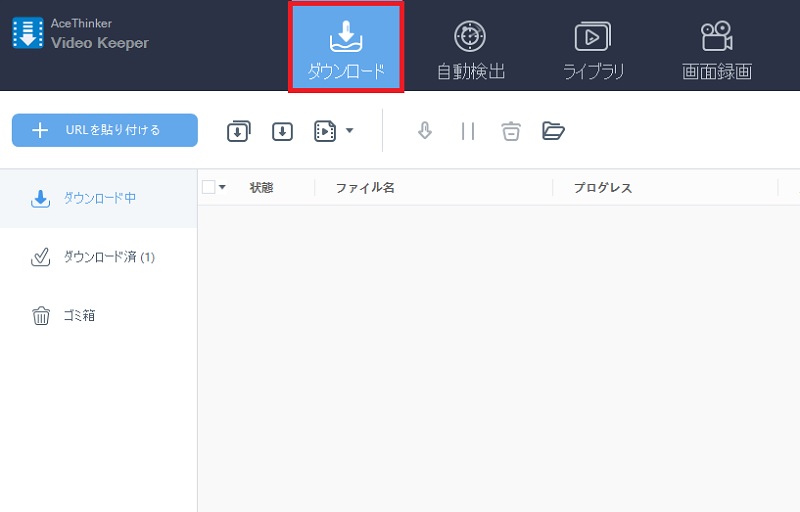This screenshot has height=512, width=800.
Task: Pause downloads with the pause icon
Action: 467,131
